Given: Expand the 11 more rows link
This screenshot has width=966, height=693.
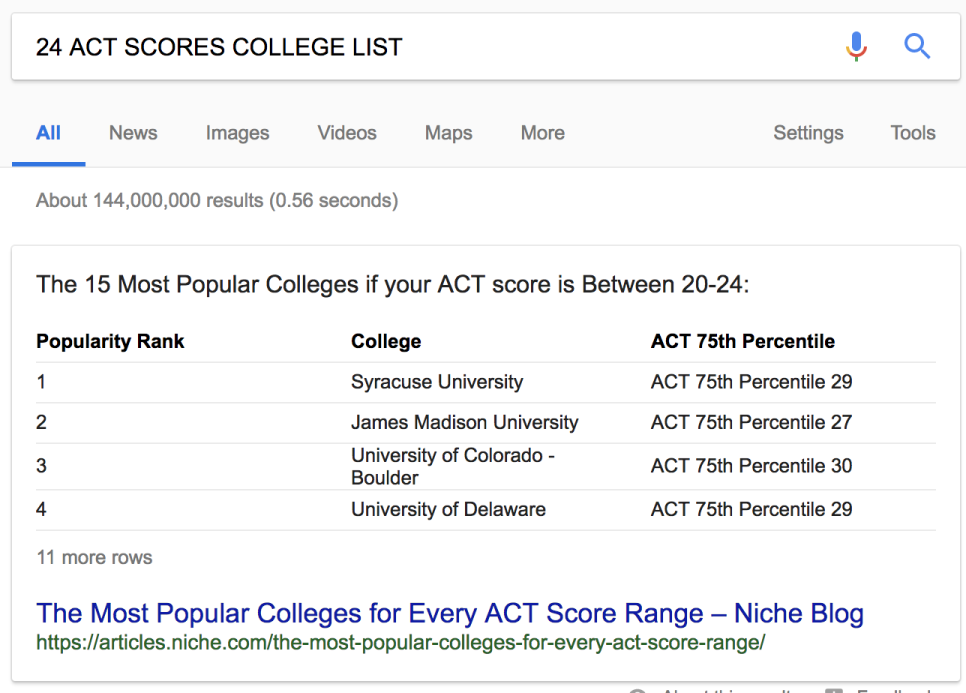Looking at the screenshot, I should [94, 557].
